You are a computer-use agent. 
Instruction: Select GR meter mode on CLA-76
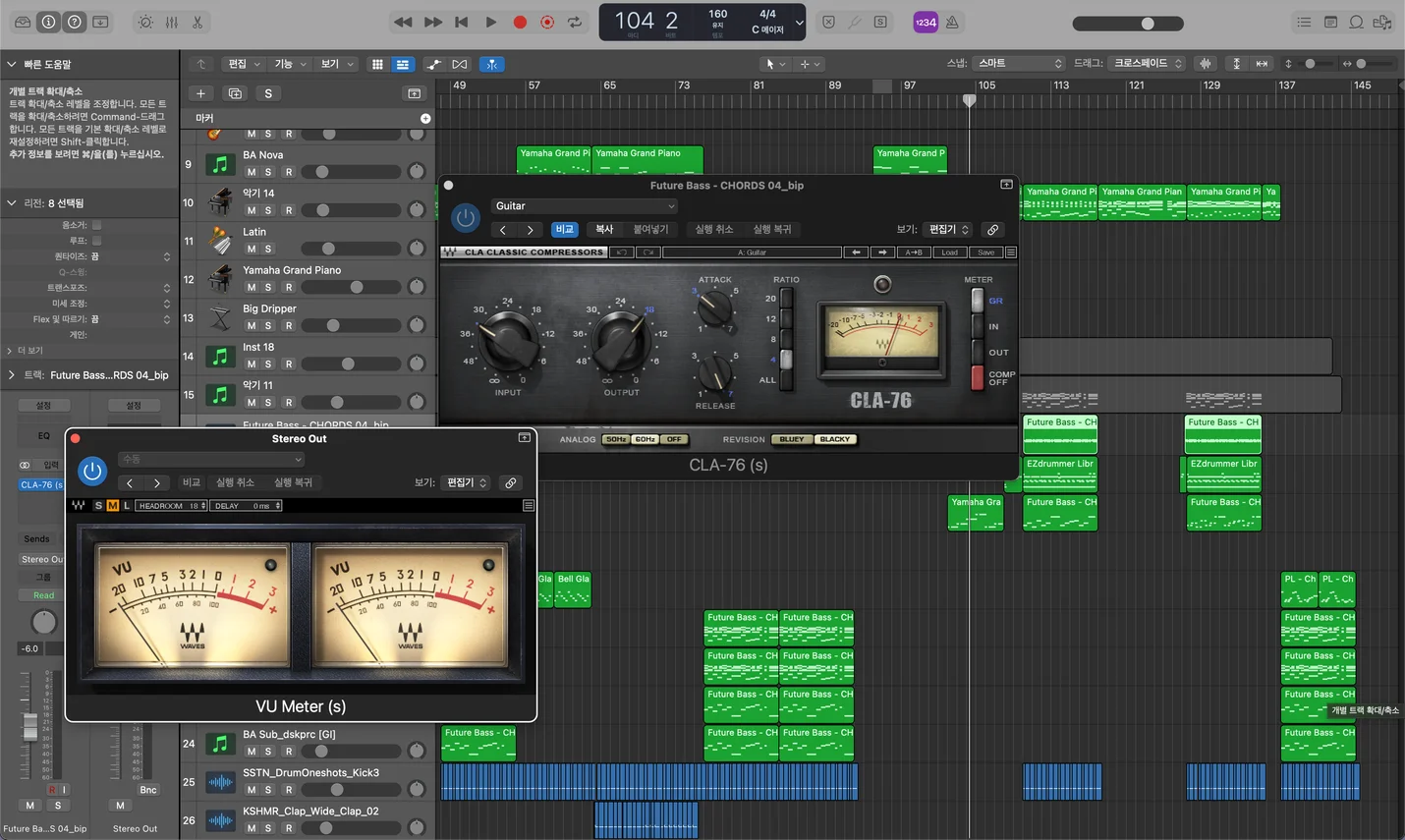(978, 301)
